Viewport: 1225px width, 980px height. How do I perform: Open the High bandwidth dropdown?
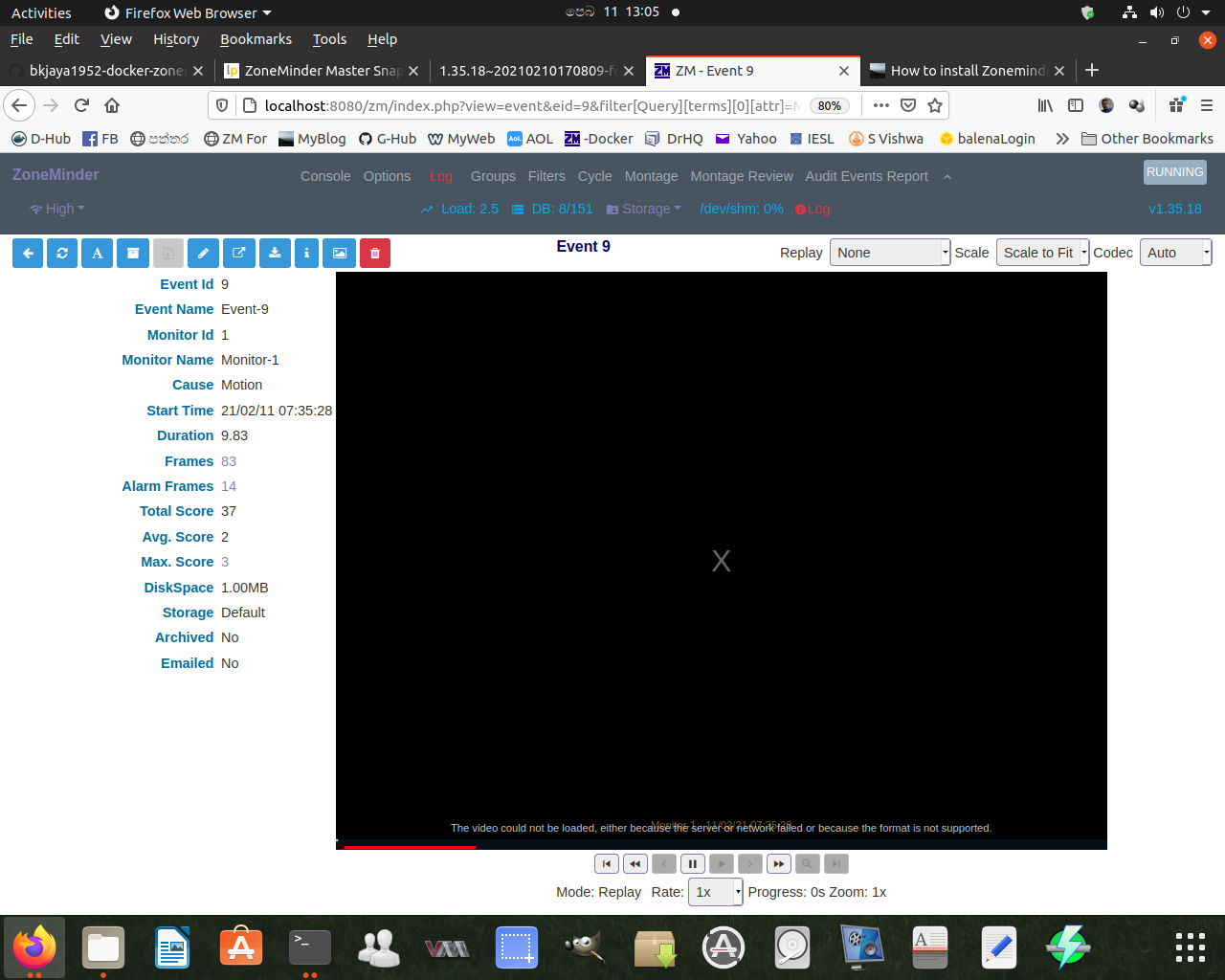[x=57, y=209]
